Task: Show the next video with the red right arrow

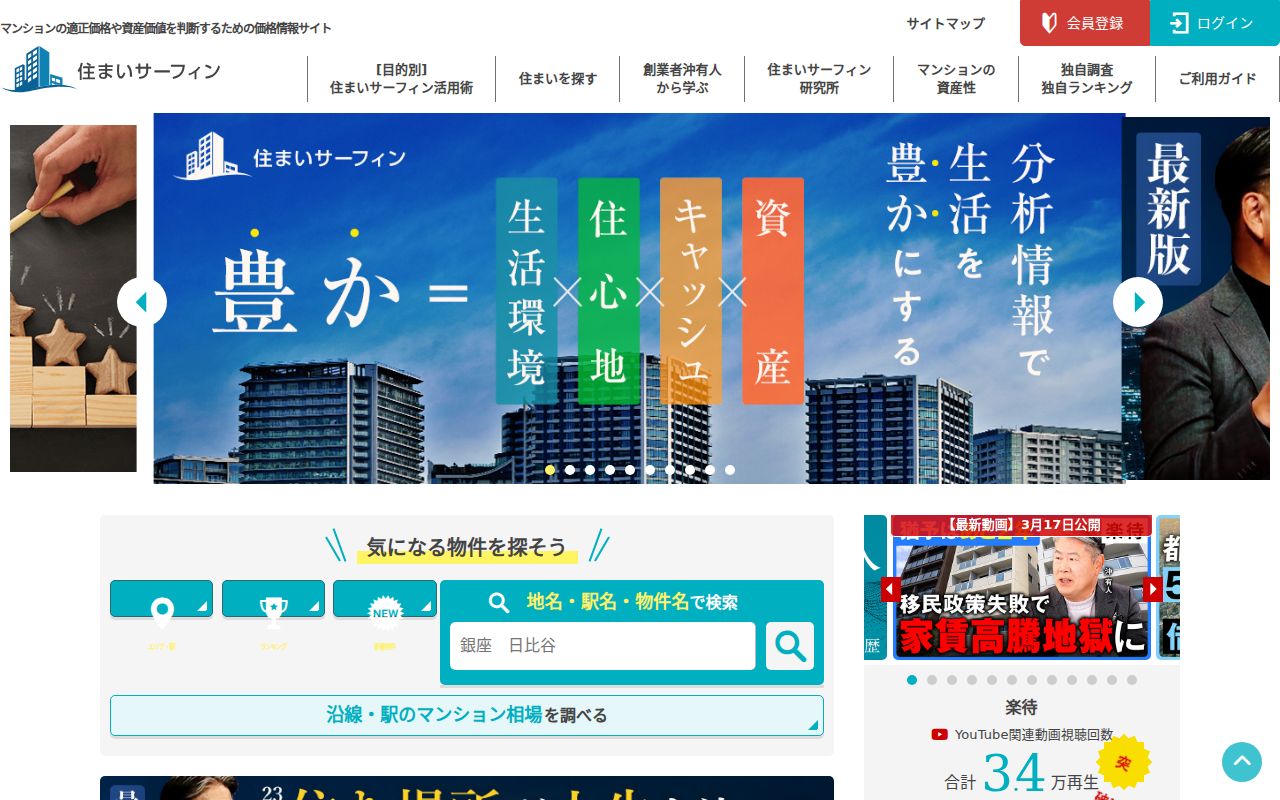Action: point(1153,589)
